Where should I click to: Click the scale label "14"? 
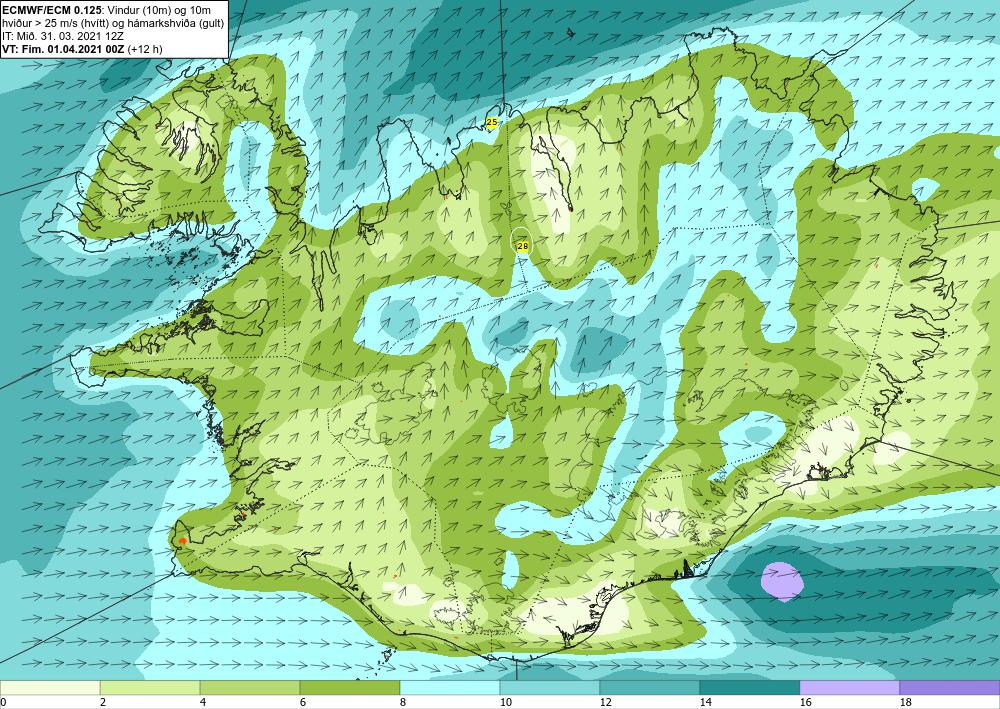point(705,702)
